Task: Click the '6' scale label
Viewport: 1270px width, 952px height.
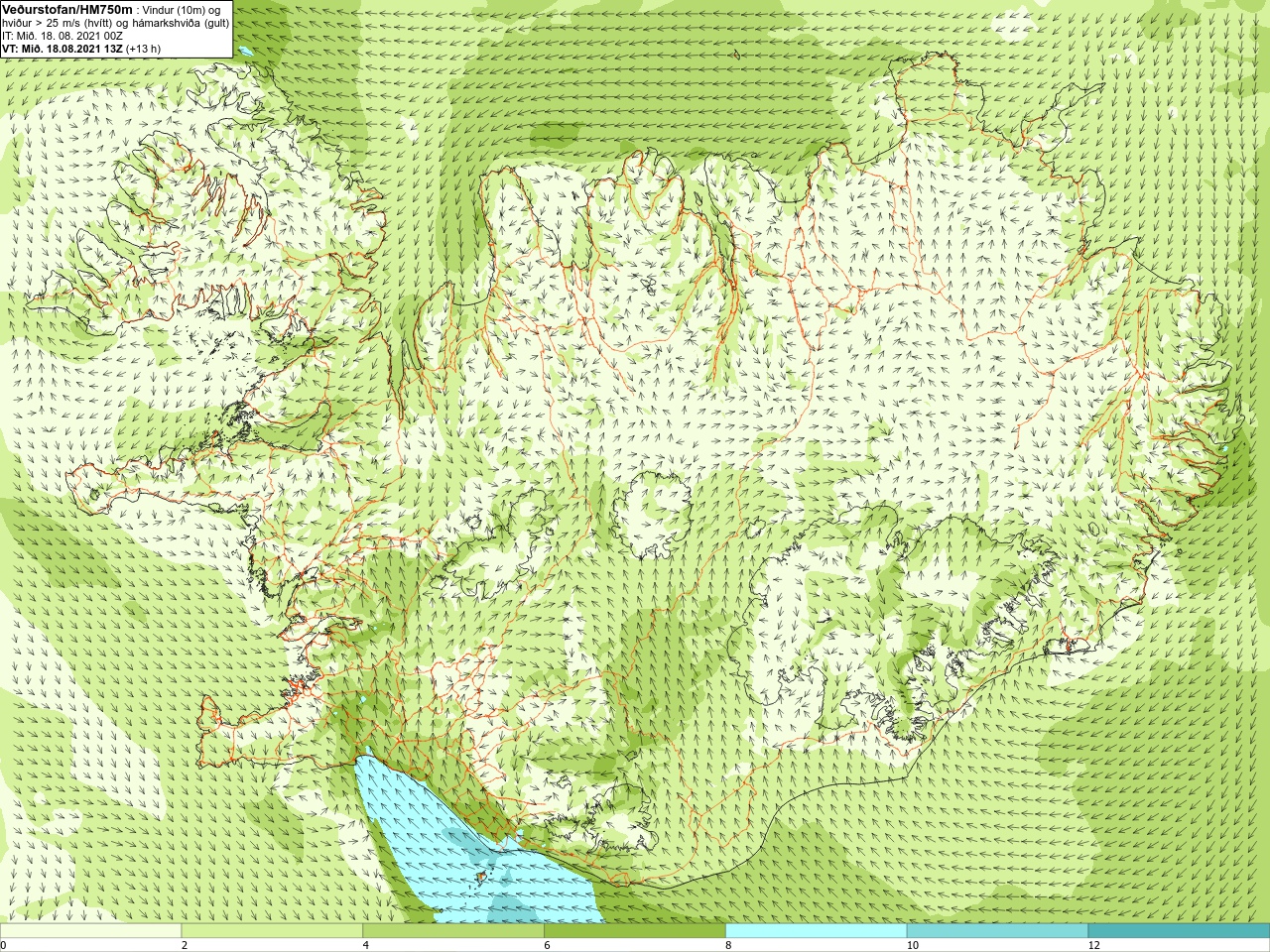Action: click(x=548, y=945)
